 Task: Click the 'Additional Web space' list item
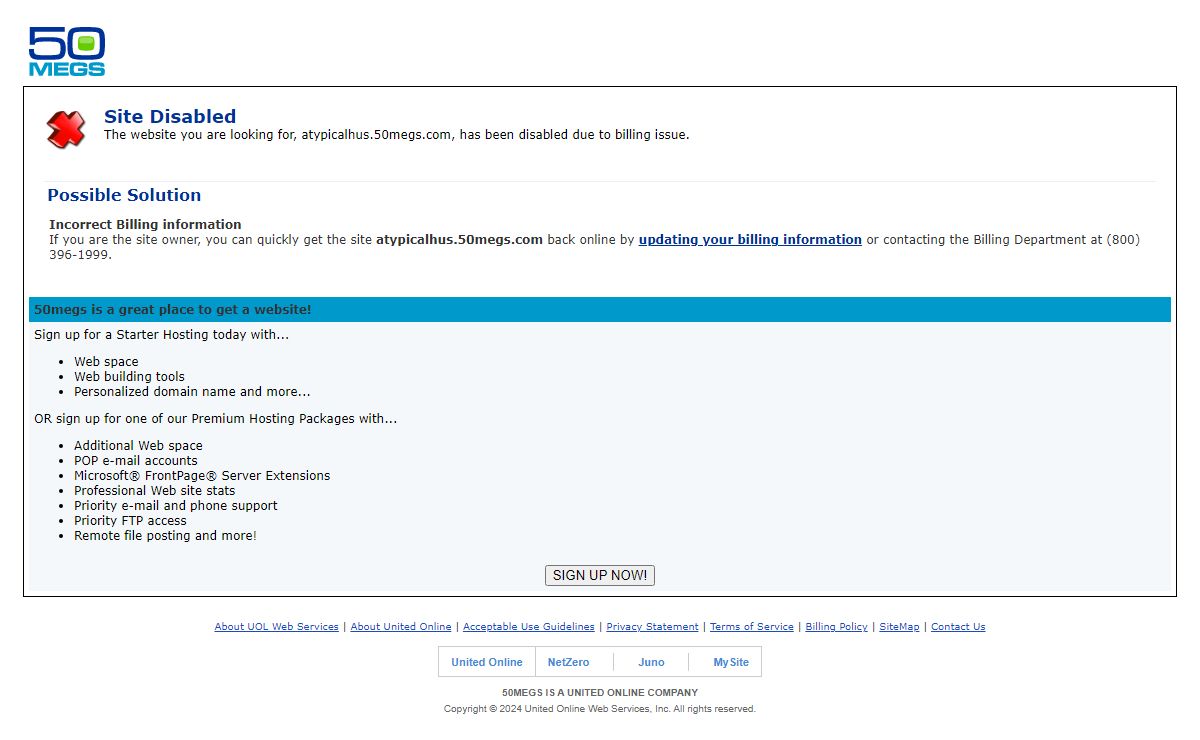coord(138,446)
